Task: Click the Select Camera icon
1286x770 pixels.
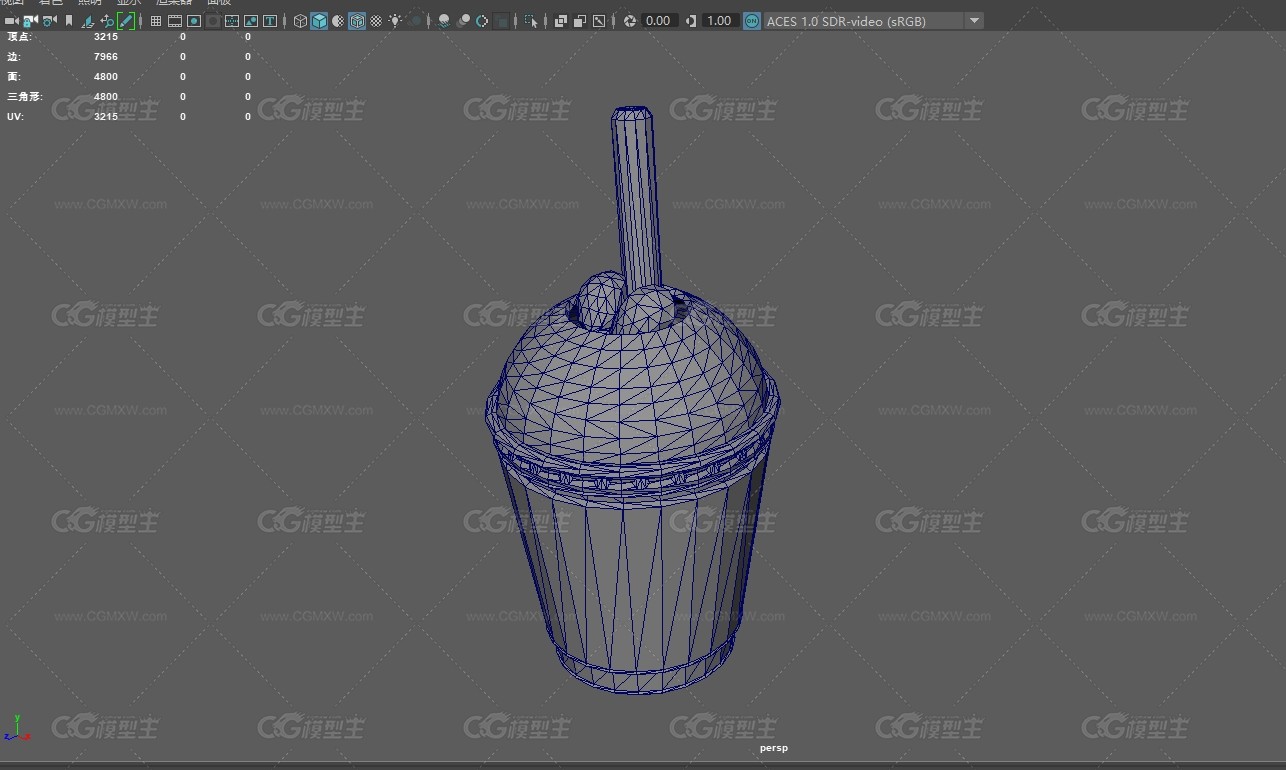Action: pyautogui.click(x=11, y=20)
